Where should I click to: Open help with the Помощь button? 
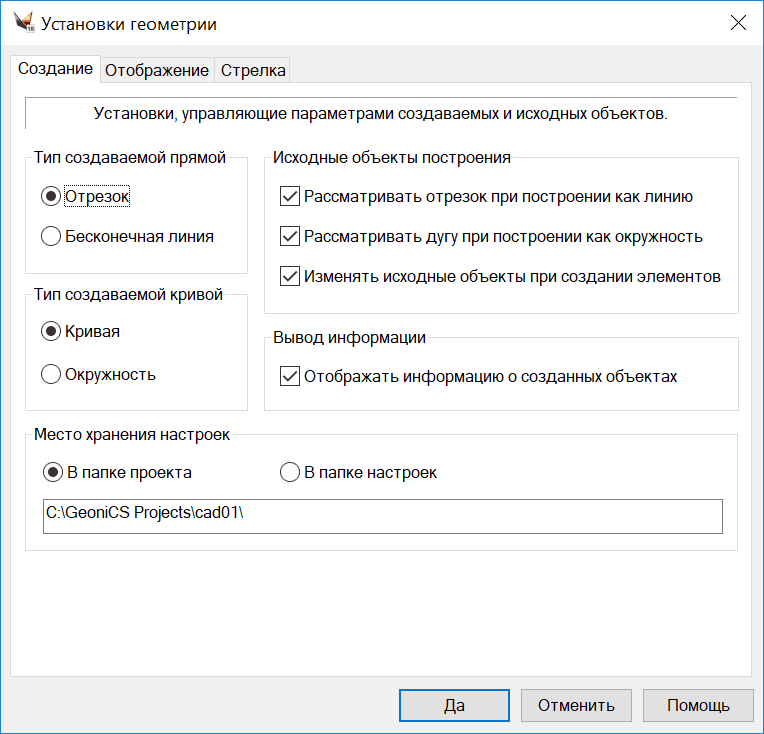[x=698, y=705]
